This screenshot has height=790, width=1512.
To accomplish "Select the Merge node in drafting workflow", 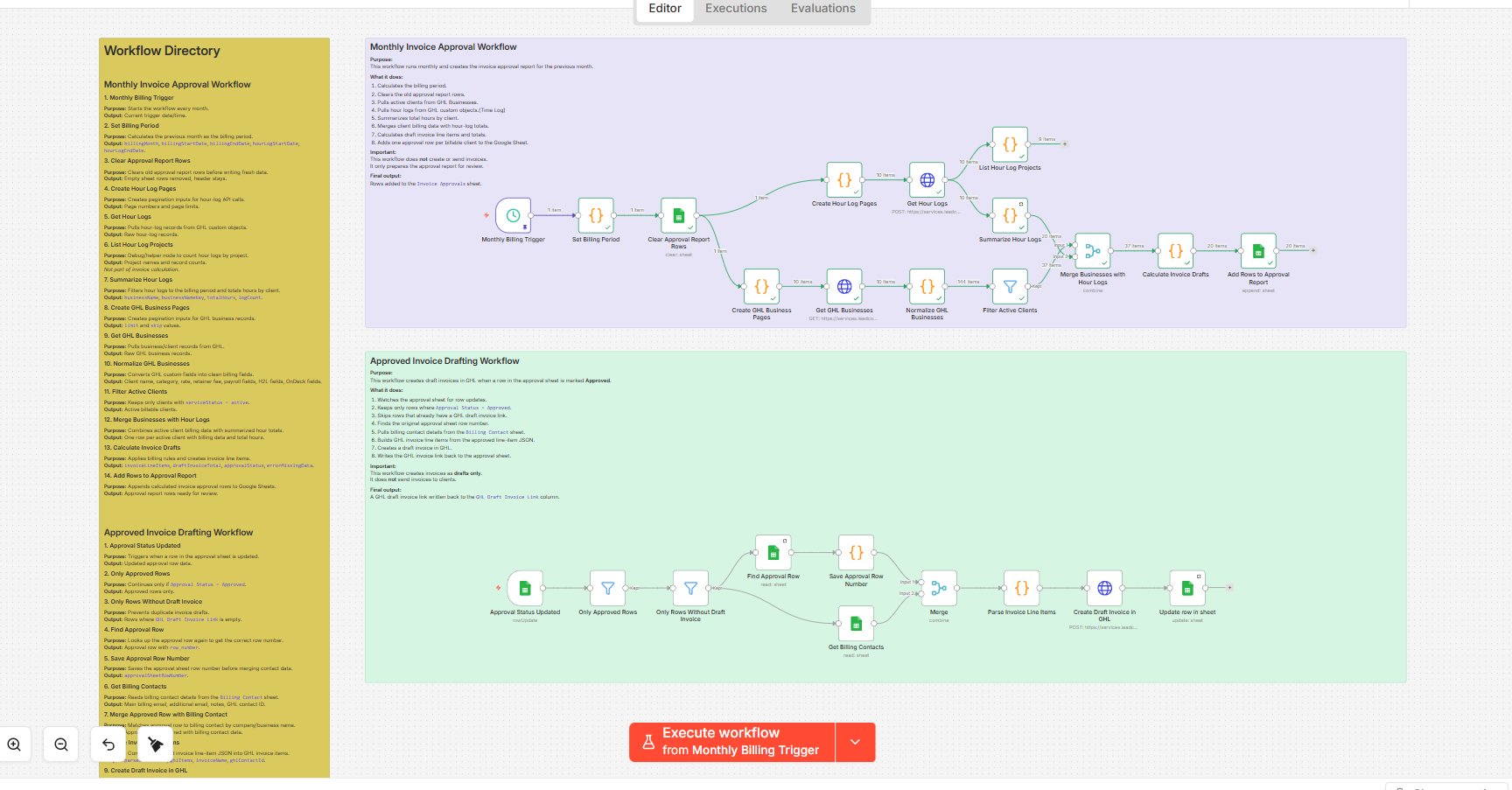I will pyautogui.click(x=939, y=588).
